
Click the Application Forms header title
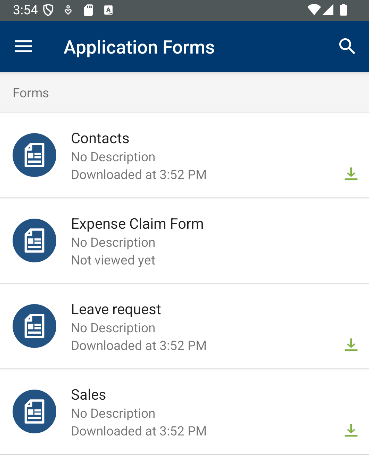139,47
